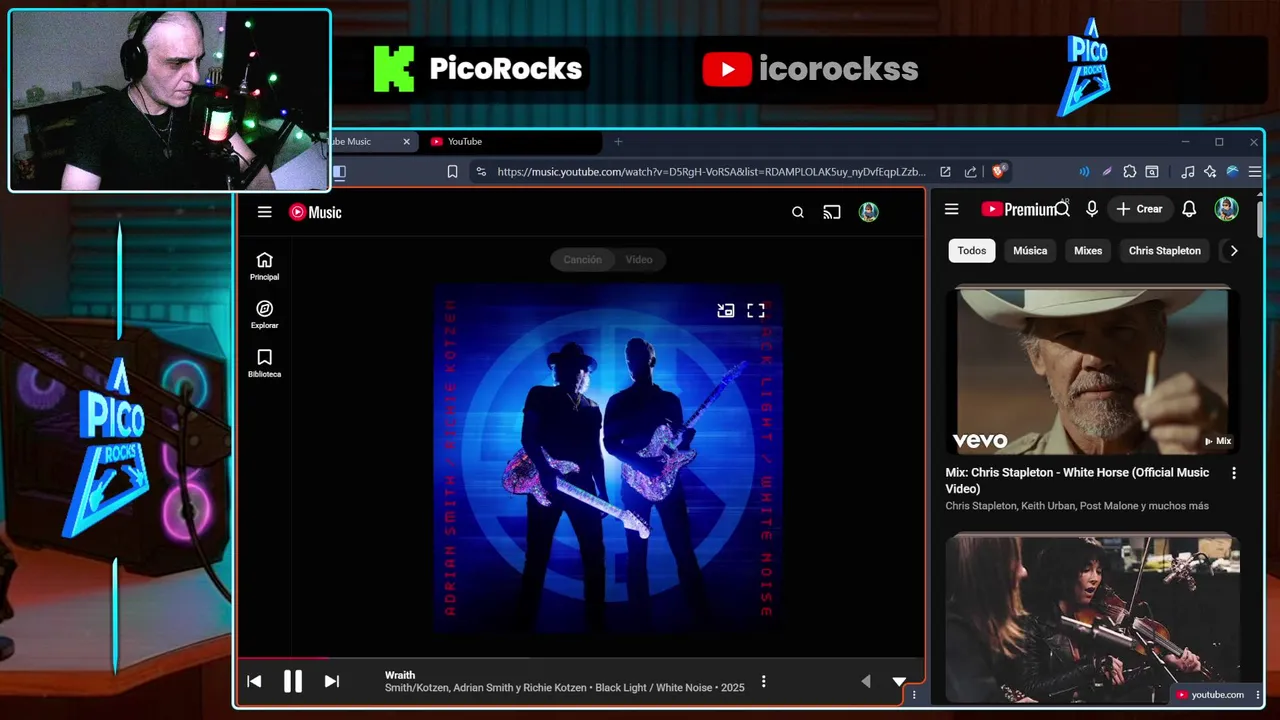The width and height of the screenshot is (1280, 720).
Task: Expand volume controls with left arrow
Action: (x=866, y=681)
